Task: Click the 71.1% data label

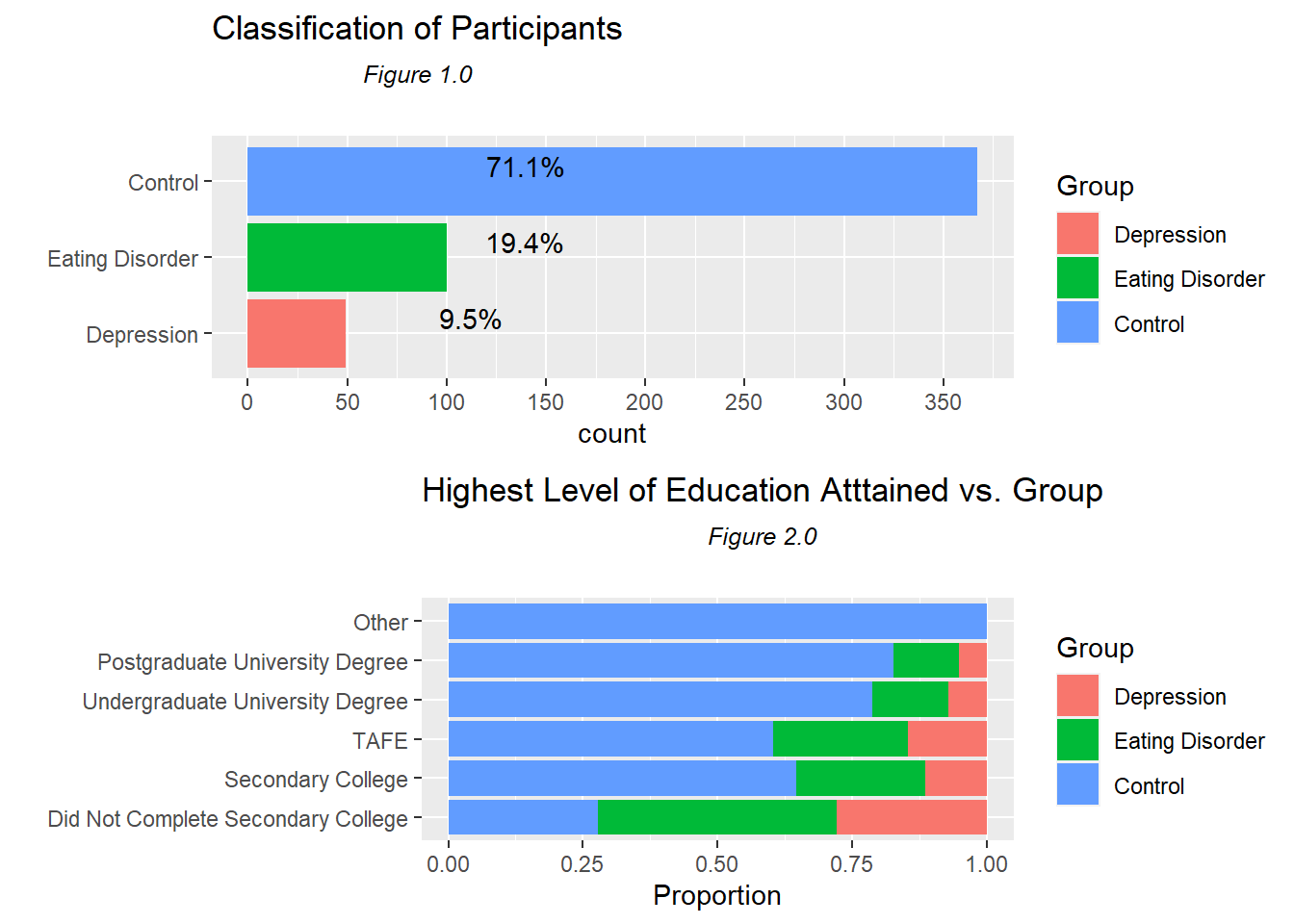Action: 525,168
